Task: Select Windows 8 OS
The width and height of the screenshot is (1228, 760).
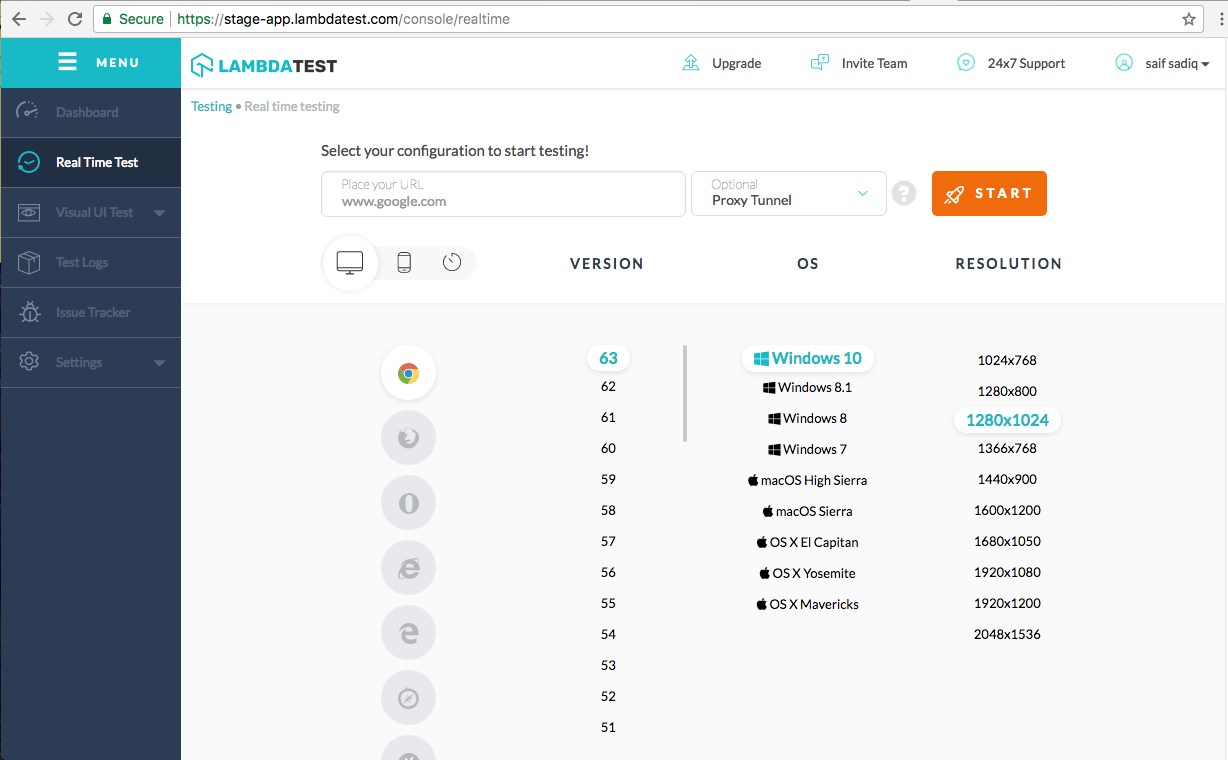Action: tap(807, 419)
